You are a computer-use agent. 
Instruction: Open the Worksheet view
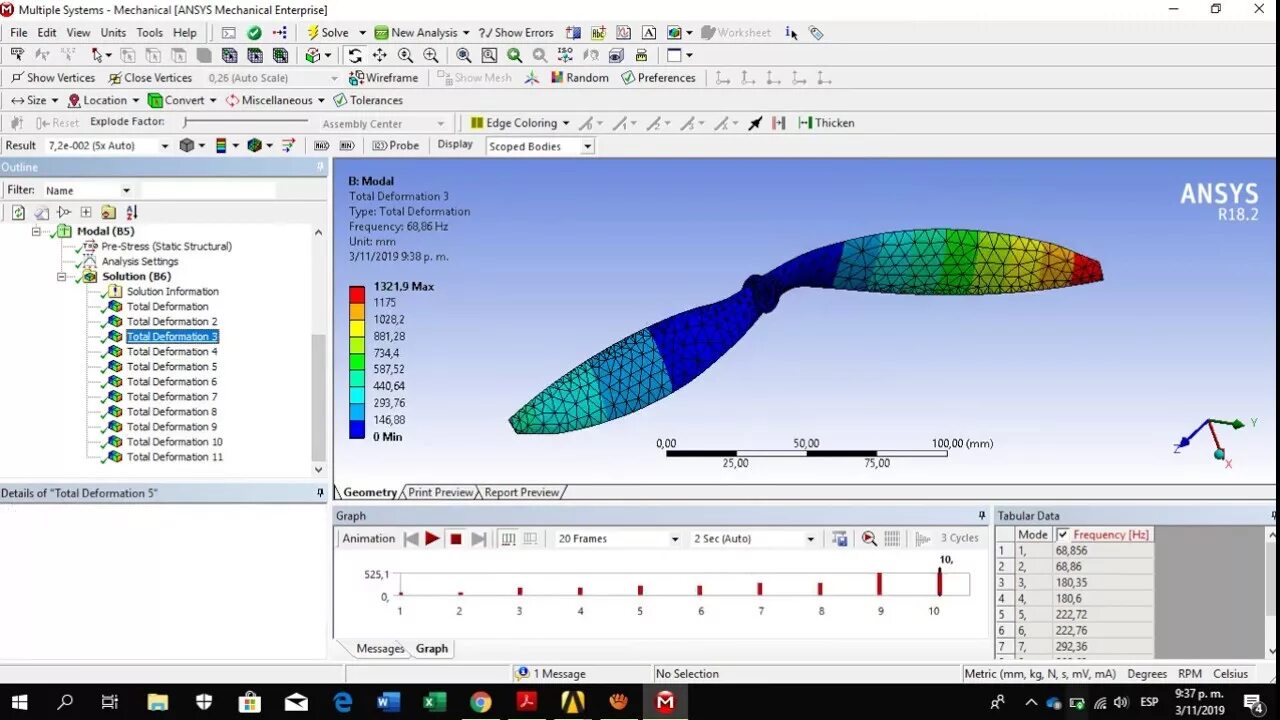(735, 33)
